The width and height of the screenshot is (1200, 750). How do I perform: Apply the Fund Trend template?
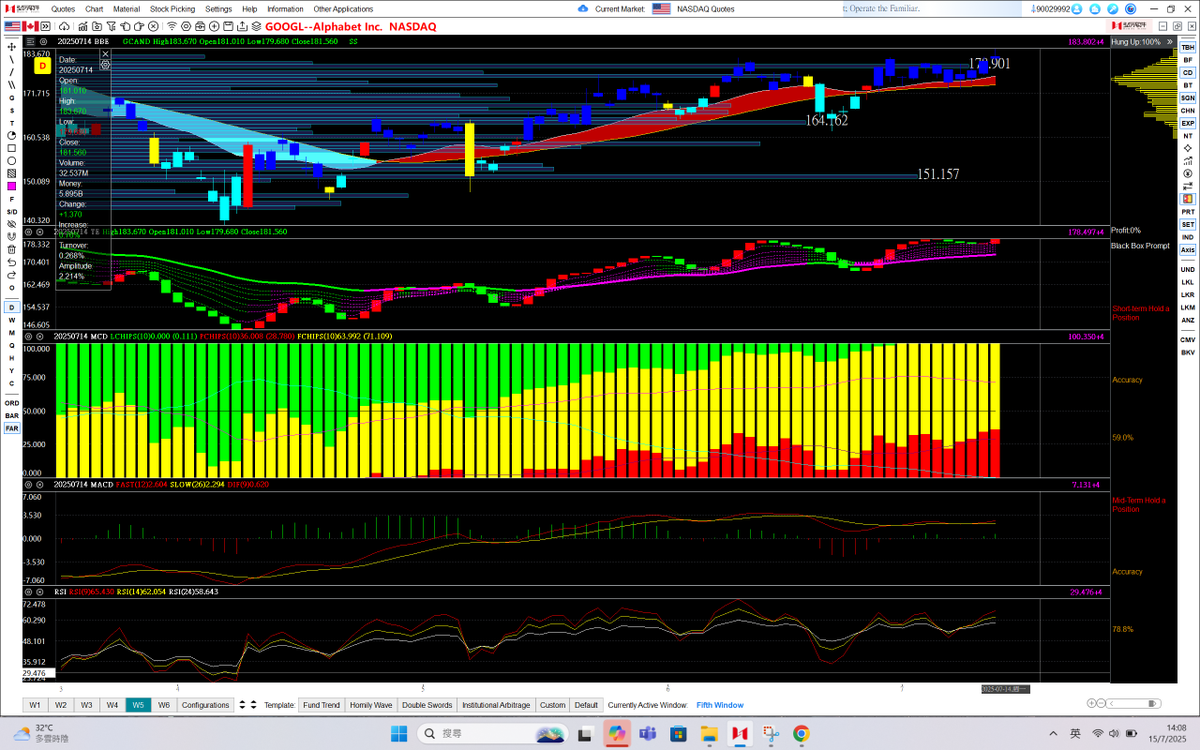click(321, 705)
